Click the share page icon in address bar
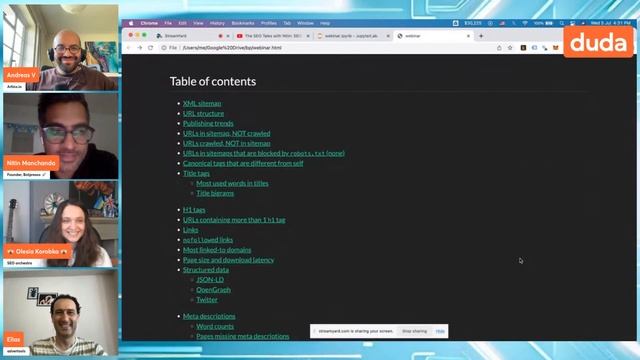 tap(499, 48)
